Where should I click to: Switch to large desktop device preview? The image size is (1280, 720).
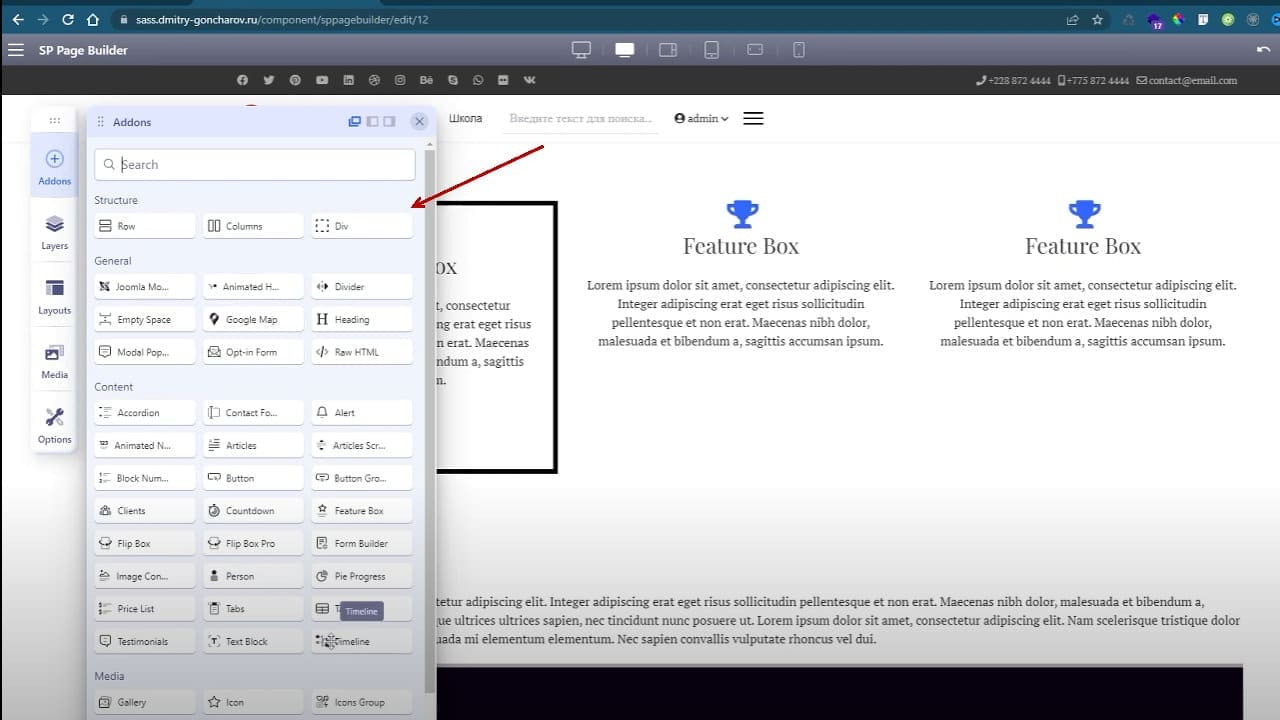(581, 50)
